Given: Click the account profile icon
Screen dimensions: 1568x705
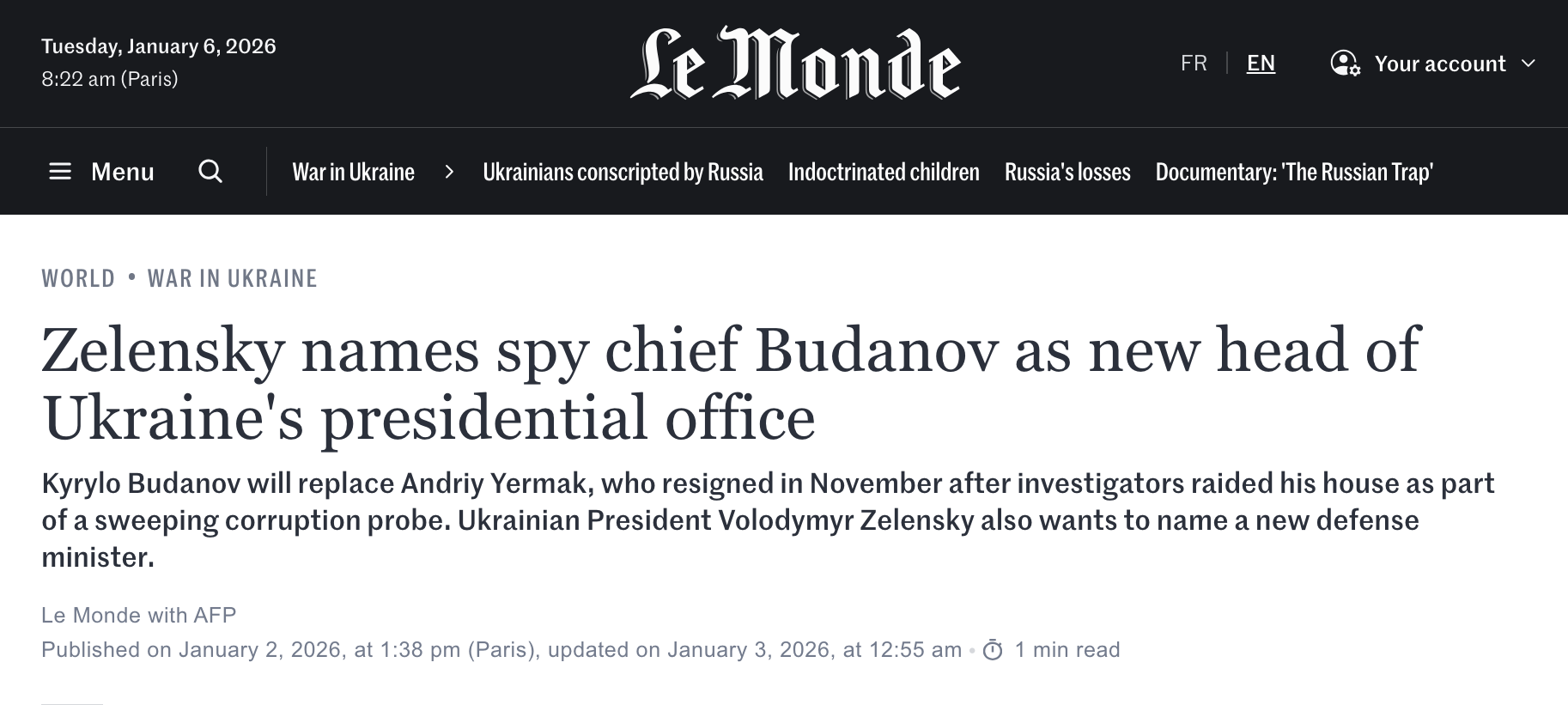Looking at the screenshot, I should [x=1345, y=64].
